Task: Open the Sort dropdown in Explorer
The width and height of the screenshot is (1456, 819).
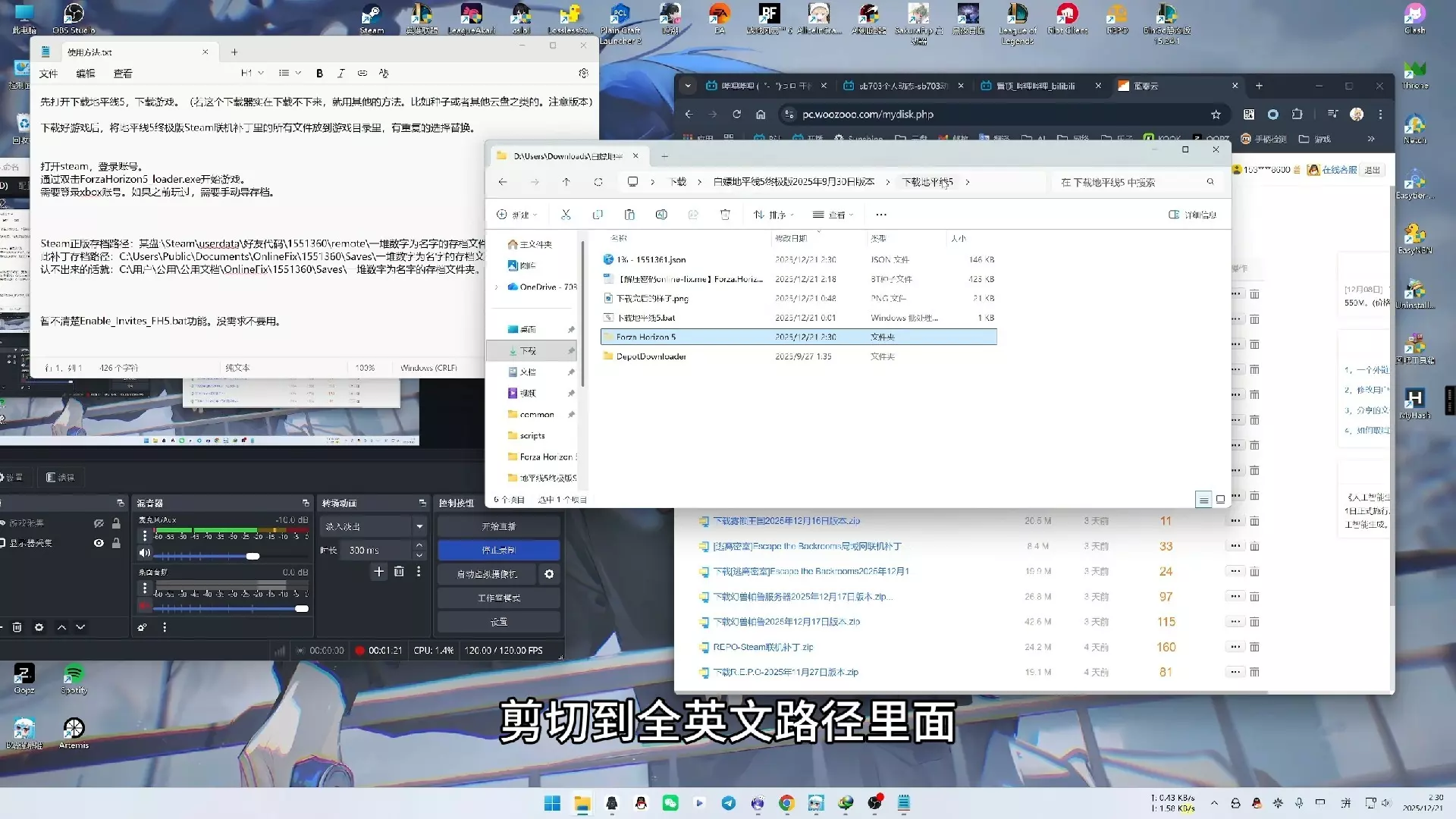Action: pyautogui.click(x=773, y=215)
